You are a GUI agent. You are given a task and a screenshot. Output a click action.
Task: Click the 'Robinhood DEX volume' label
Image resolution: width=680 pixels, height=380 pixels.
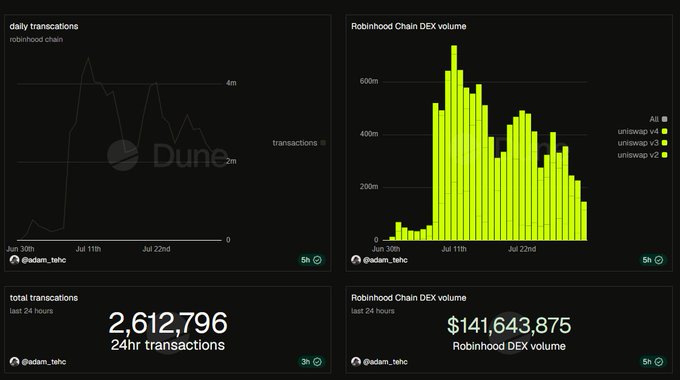(x=509, y=346)
